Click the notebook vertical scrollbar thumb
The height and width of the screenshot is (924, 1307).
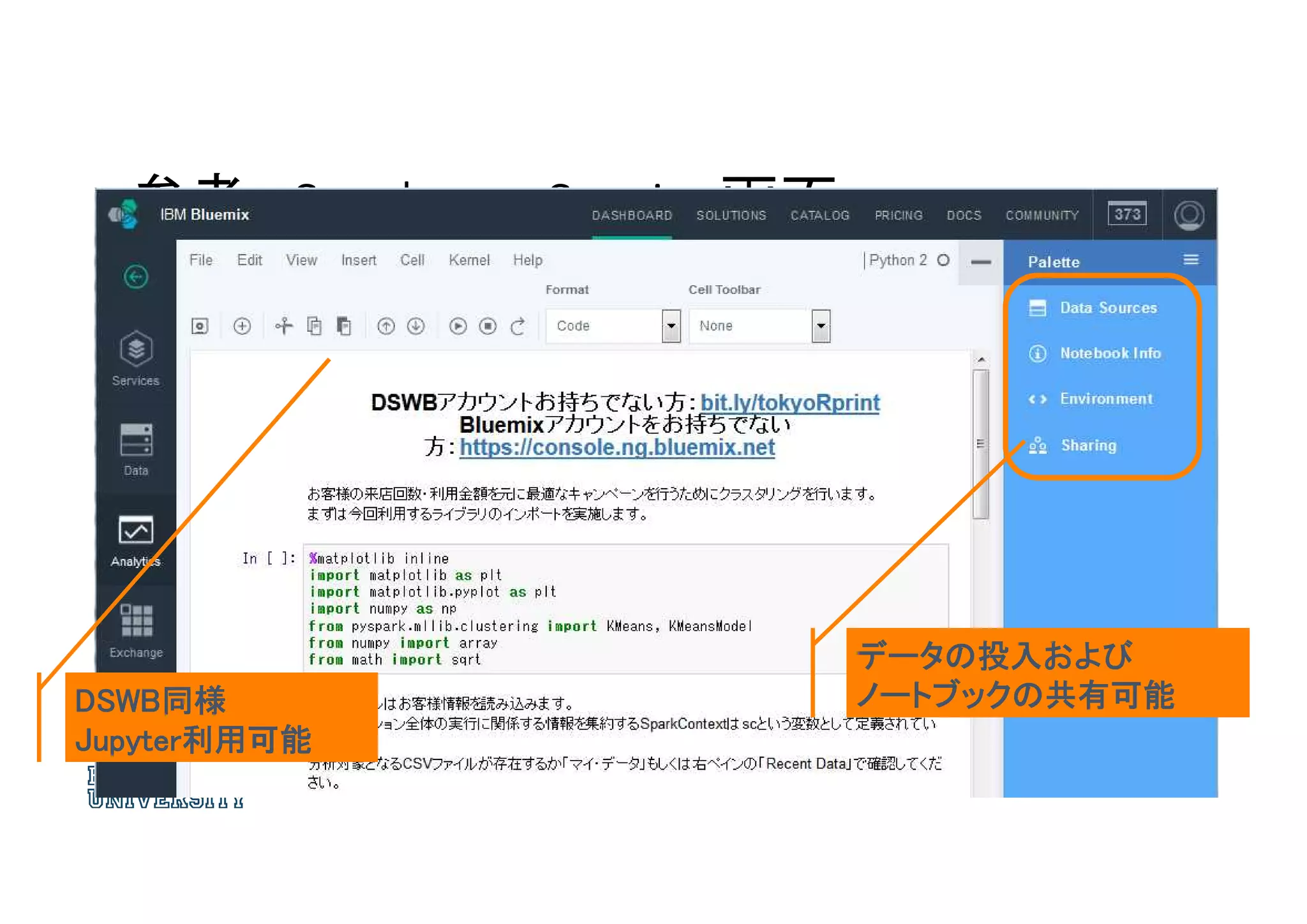pos(982,444)
